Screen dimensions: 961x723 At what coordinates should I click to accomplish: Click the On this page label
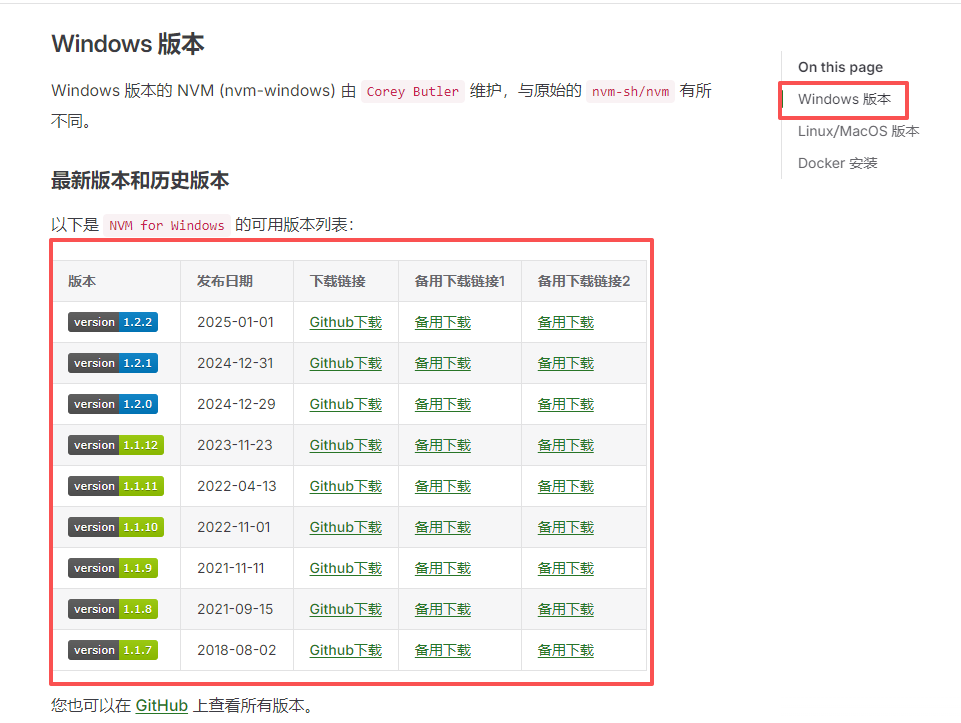tap(840, 67)
